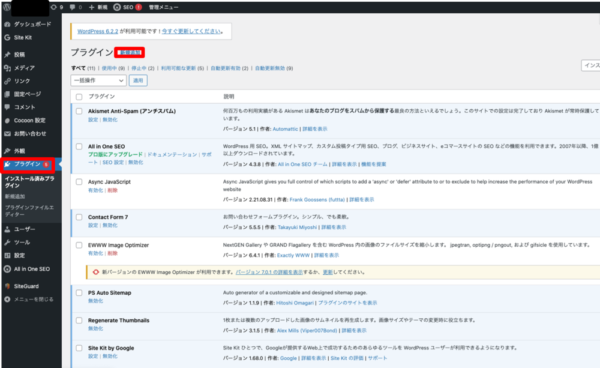600x368 pixels.
Task: Open 新規追加 in the Plugins submenu
Action: coord(15,196)
